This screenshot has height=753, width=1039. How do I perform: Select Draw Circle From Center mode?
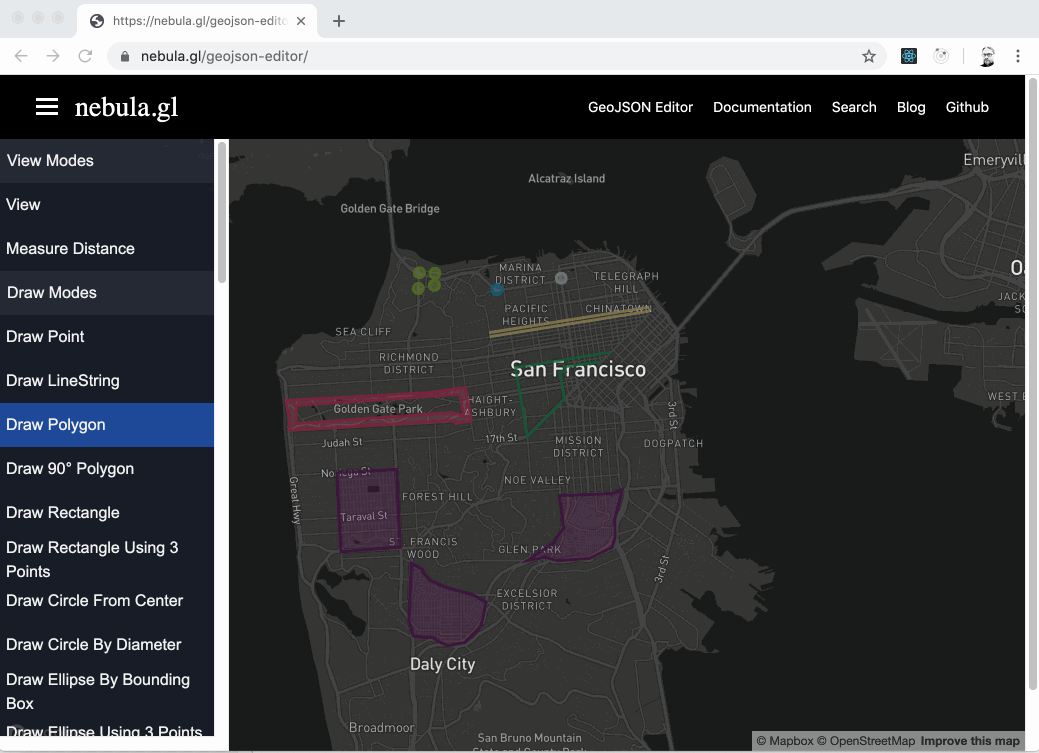(x=107, y=601)
